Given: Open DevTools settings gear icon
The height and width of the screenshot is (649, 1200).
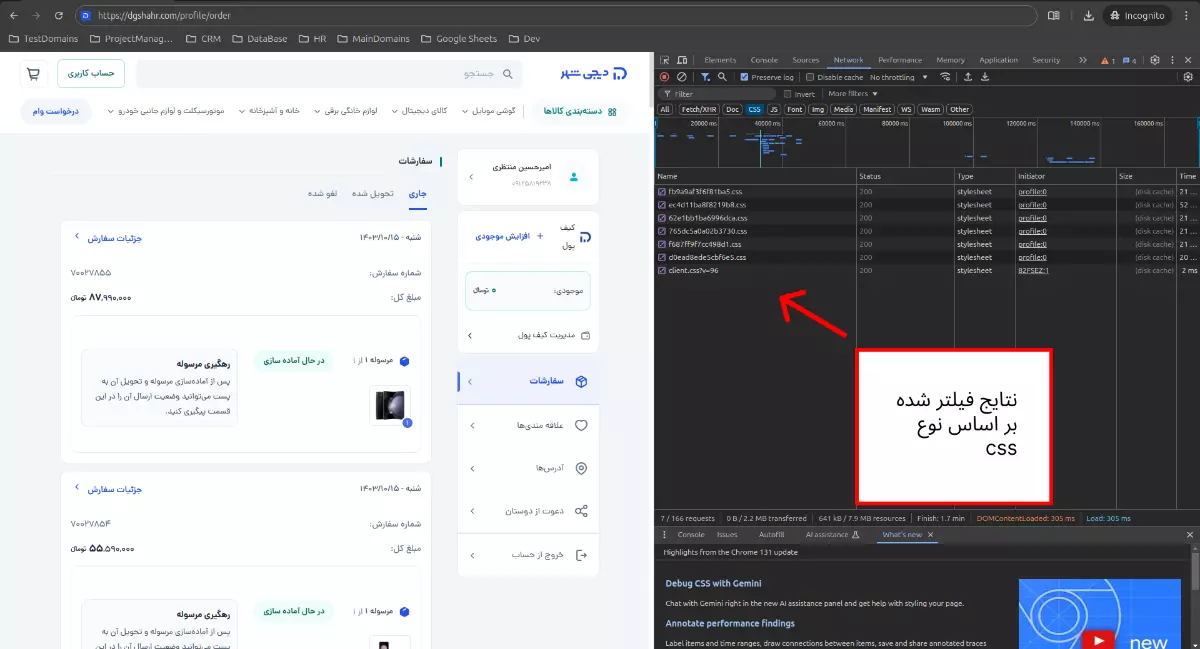Looking at the screenshot, I should point(1153,60).
